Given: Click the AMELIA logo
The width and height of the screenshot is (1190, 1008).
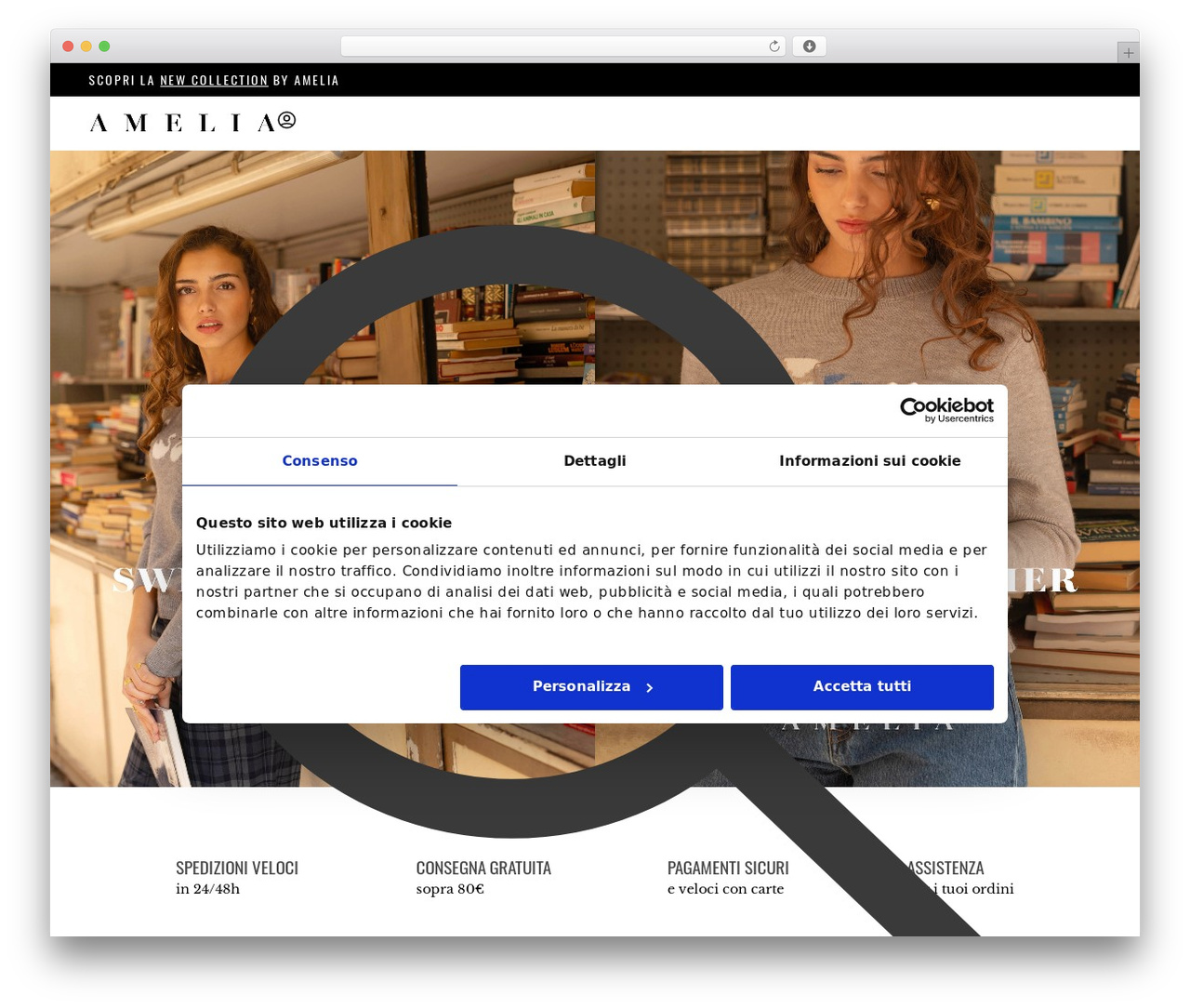Looking at the screenshot, I should click(183, 123).
